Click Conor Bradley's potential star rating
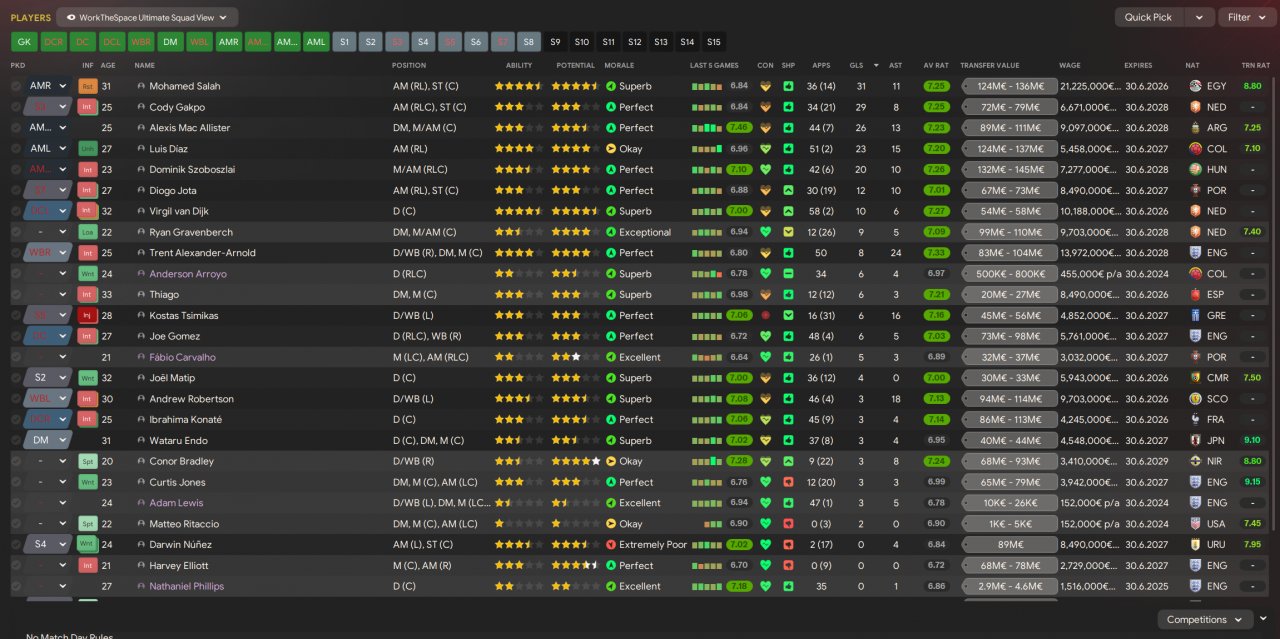This screenshot has height=639, width=1280. tap(576, 461)
